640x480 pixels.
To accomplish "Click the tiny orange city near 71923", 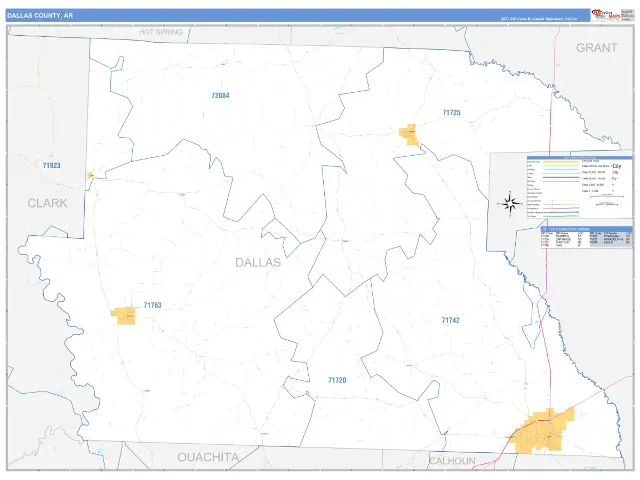I will point(90,175).
